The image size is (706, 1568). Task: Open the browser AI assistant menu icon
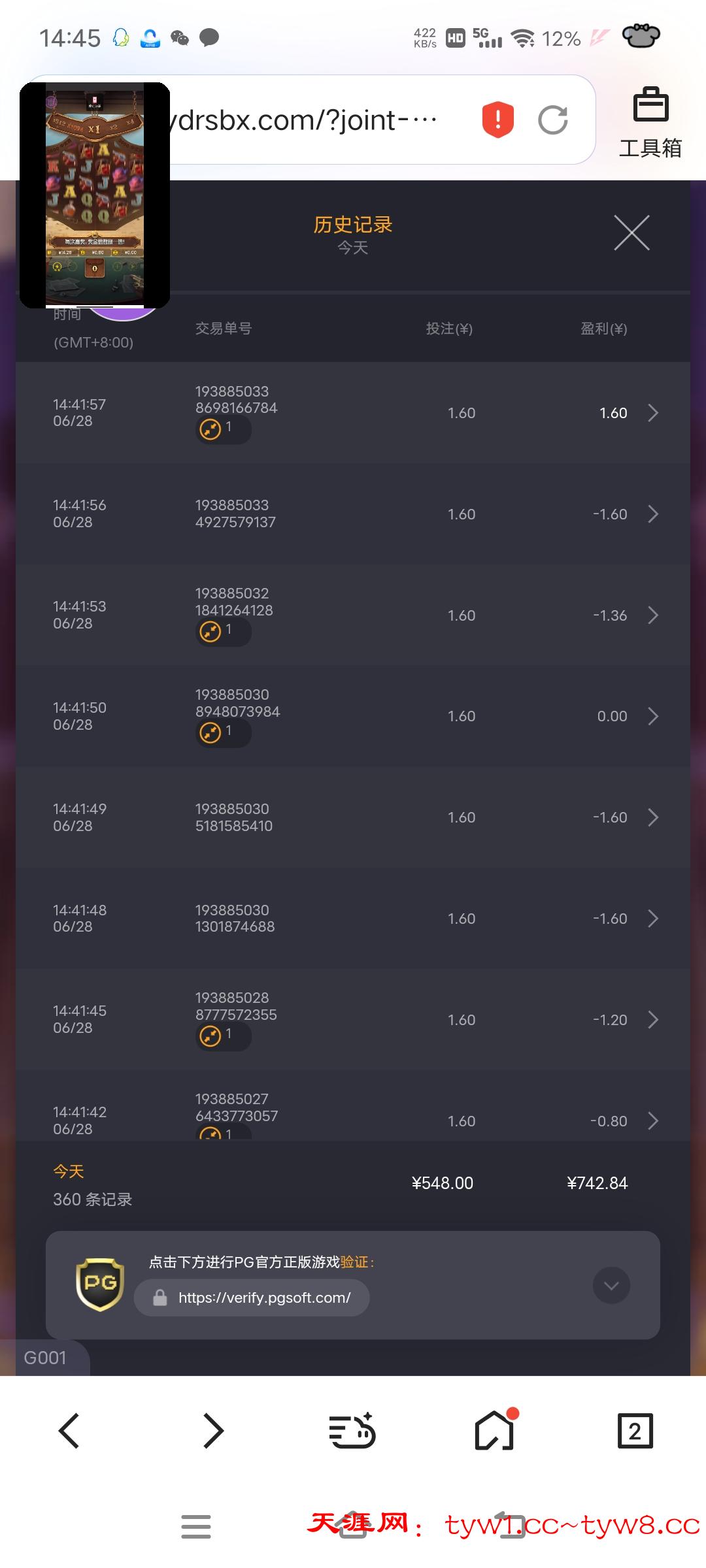tap(352, 1431)
